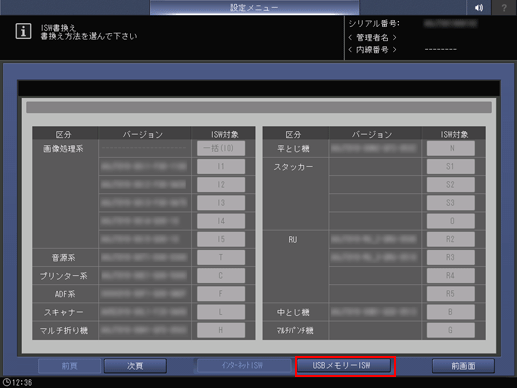
Task: Open help with the question mark icon
Action: pos(504,7)
